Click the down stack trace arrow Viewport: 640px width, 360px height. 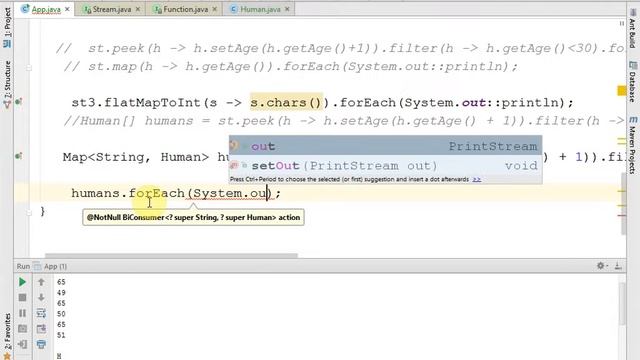[x=41, y=298]
